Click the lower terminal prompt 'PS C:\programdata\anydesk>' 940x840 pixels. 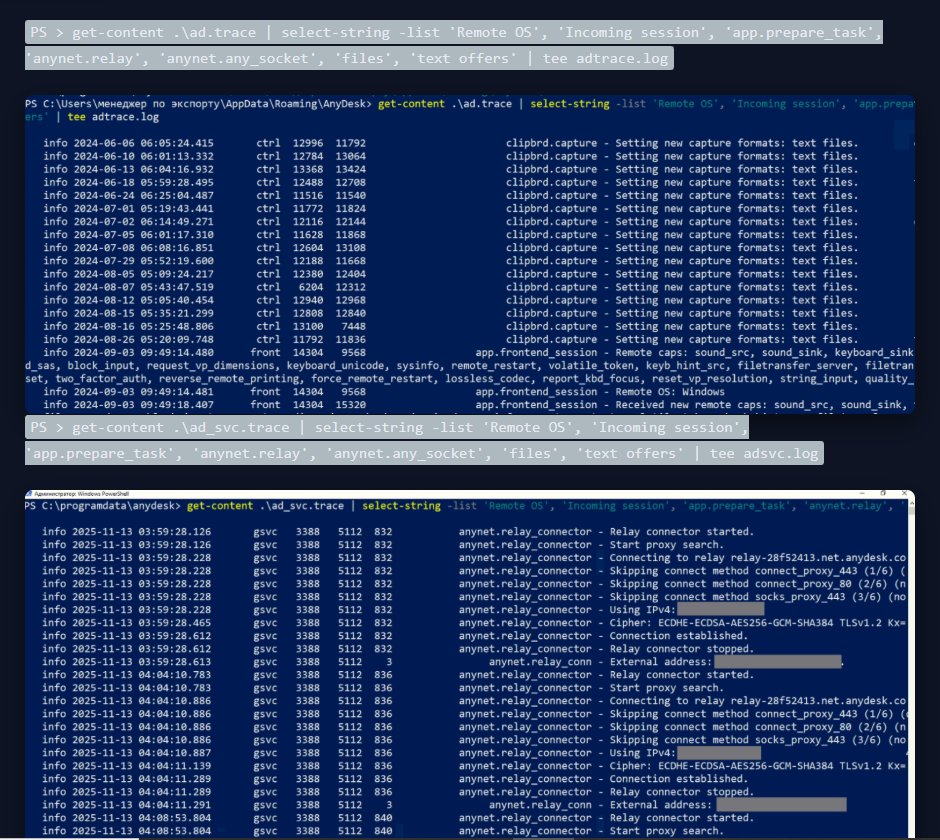(x=103, y=506)
